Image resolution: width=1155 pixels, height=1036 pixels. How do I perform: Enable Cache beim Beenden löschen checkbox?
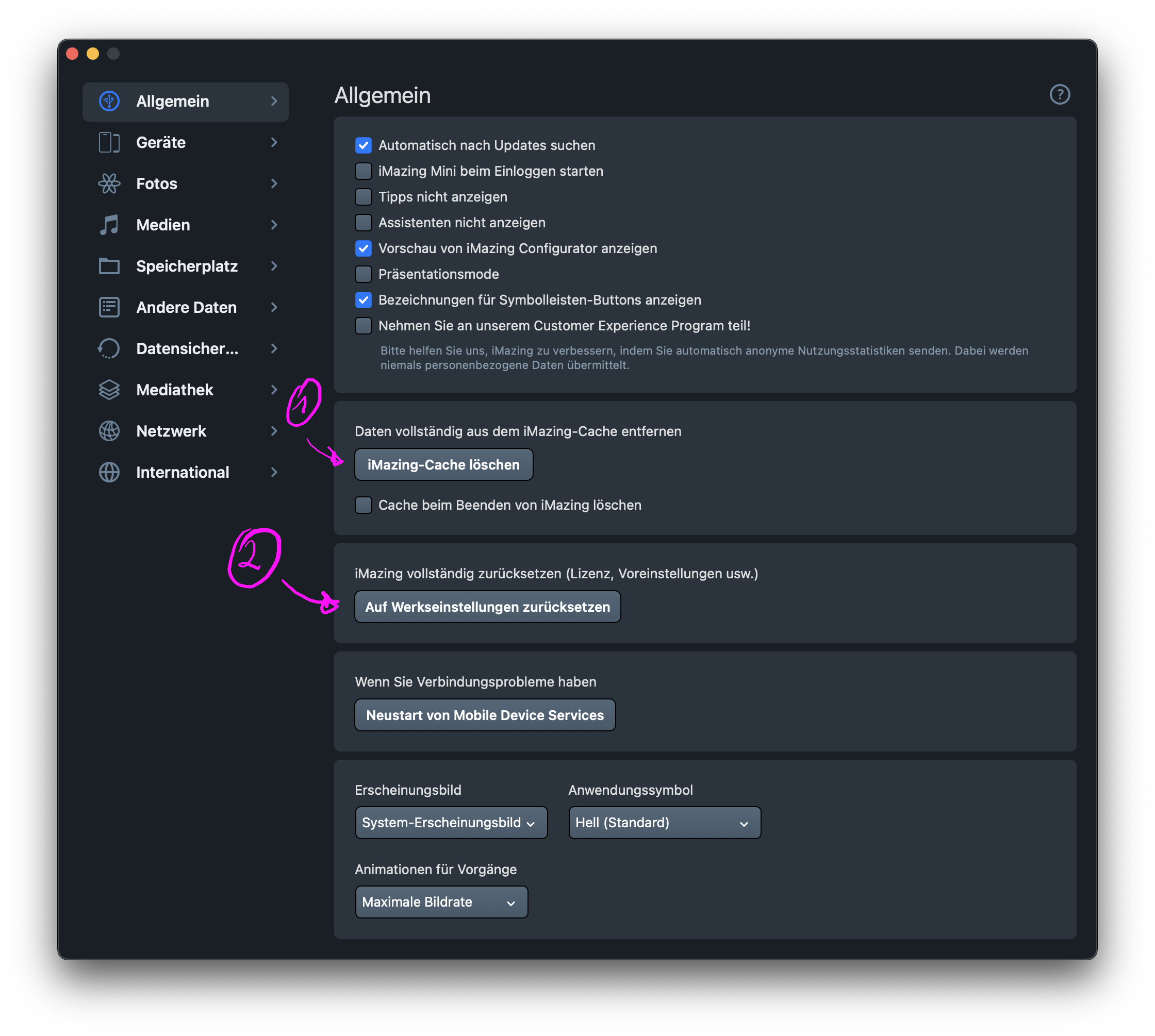(x=364, y=505)
